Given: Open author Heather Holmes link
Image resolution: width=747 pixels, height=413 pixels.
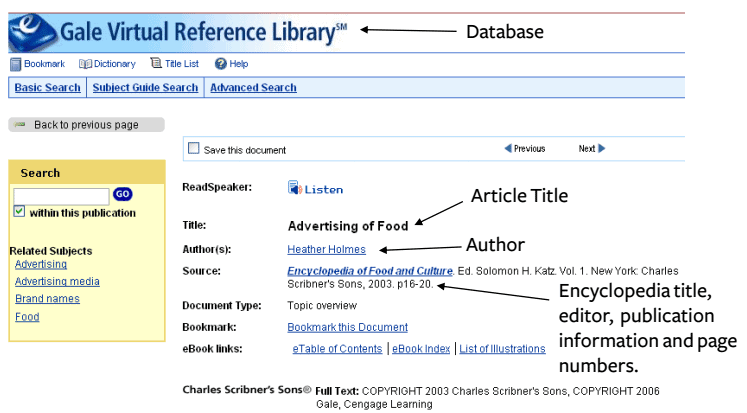Looking at the screenshot, I should point(326,249).
